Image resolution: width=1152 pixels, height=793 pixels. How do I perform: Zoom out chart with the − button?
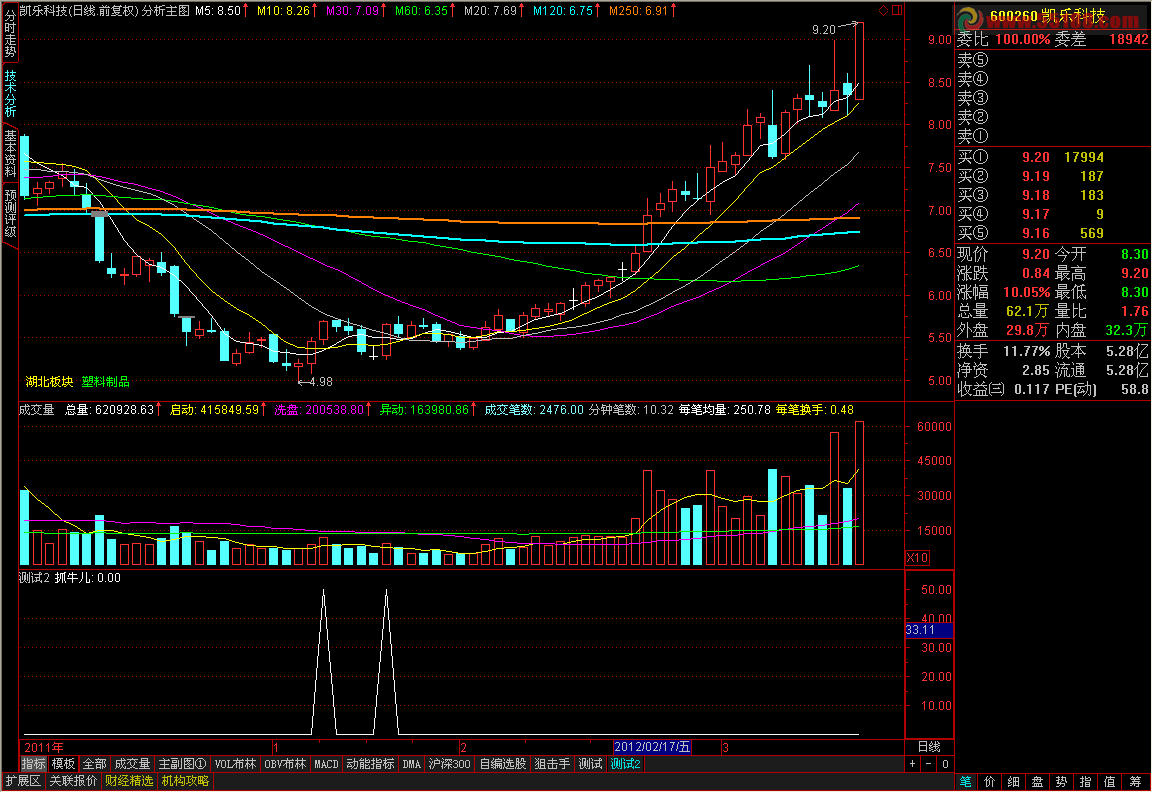(x=929, y=764)
